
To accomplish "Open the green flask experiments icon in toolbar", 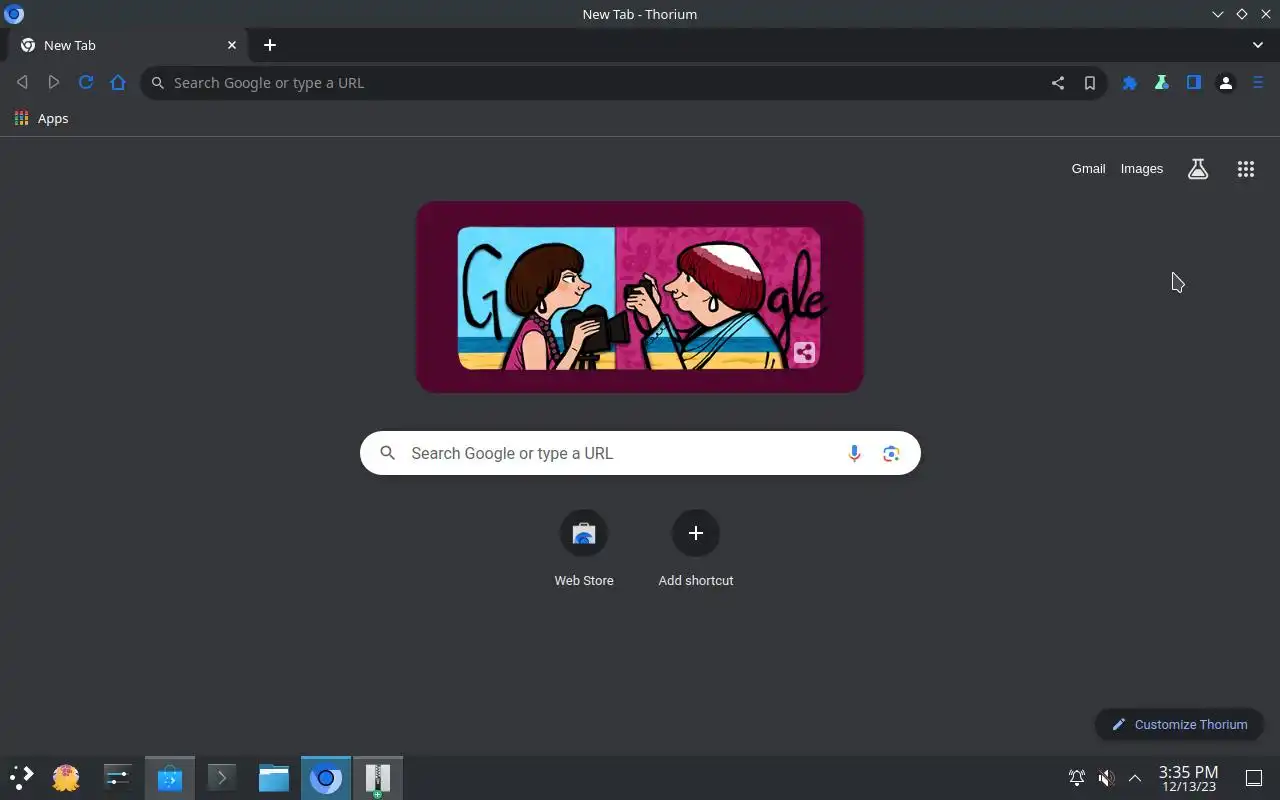I will pos(1162,83).
